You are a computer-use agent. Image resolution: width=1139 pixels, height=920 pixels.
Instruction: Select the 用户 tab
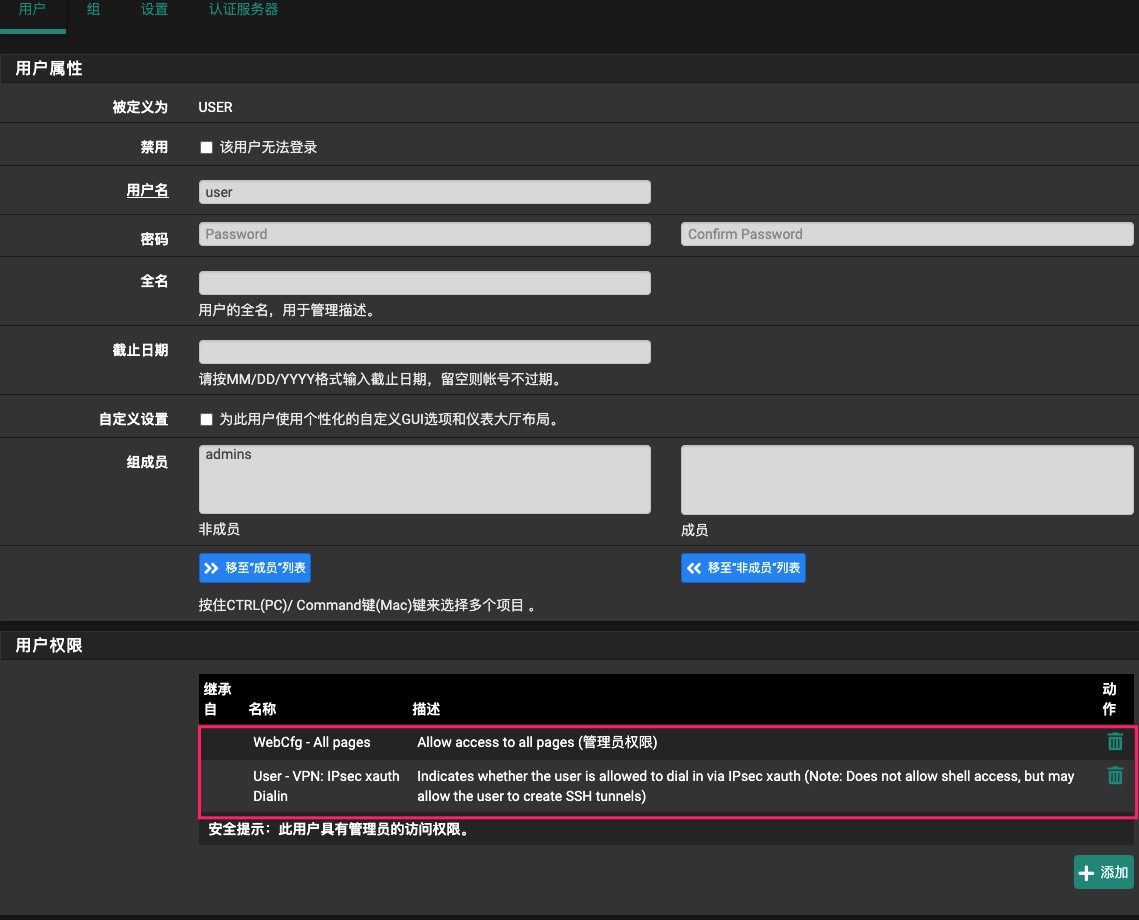(x=32, y=10)
